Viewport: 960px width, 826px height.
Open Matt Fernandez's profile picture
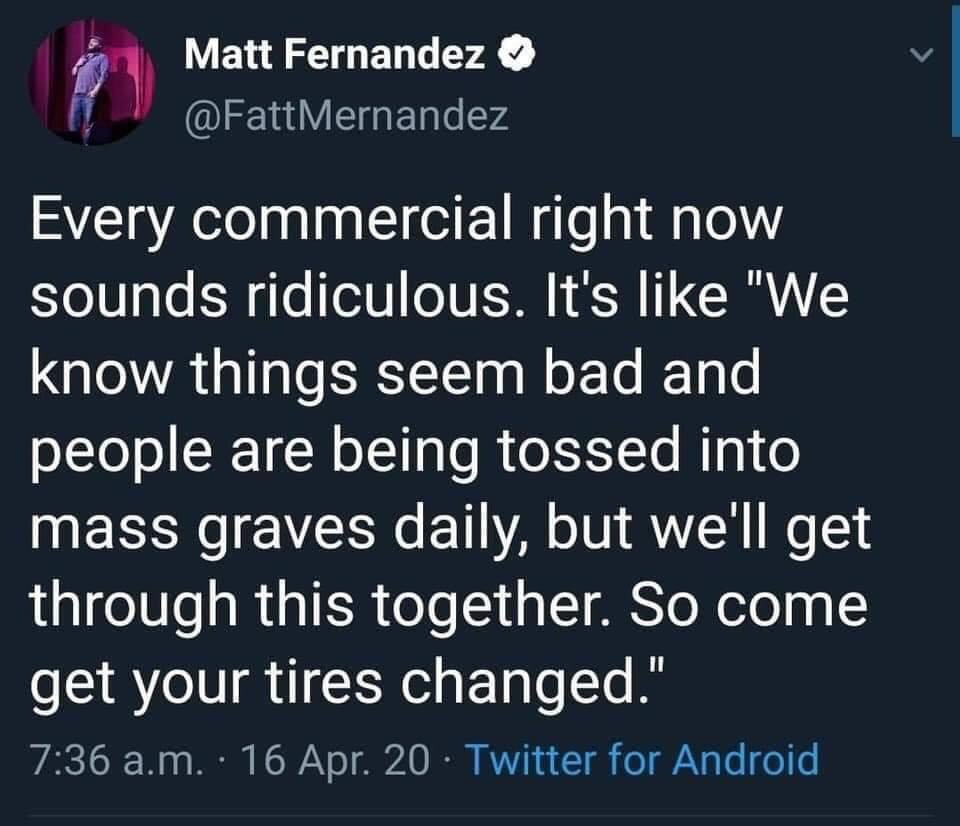pyautogui.click(x=91, y=83)
